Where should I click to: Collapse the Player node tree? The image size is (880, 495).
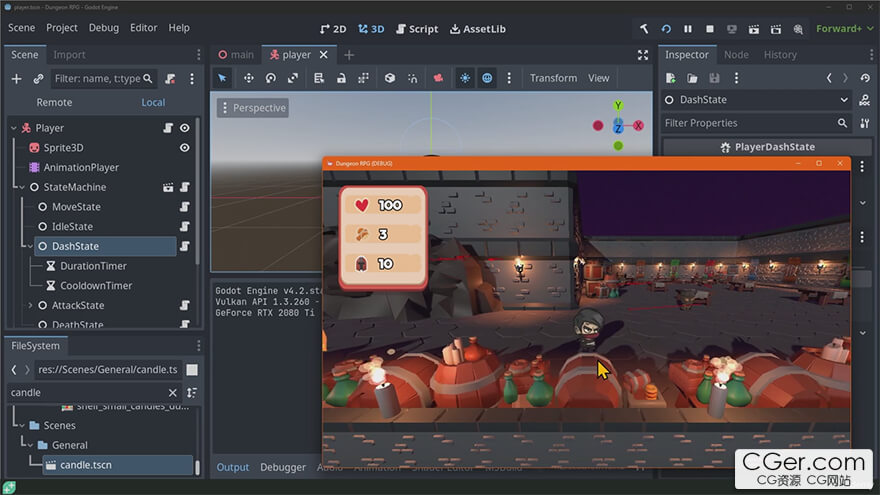(x=13, y=128)
